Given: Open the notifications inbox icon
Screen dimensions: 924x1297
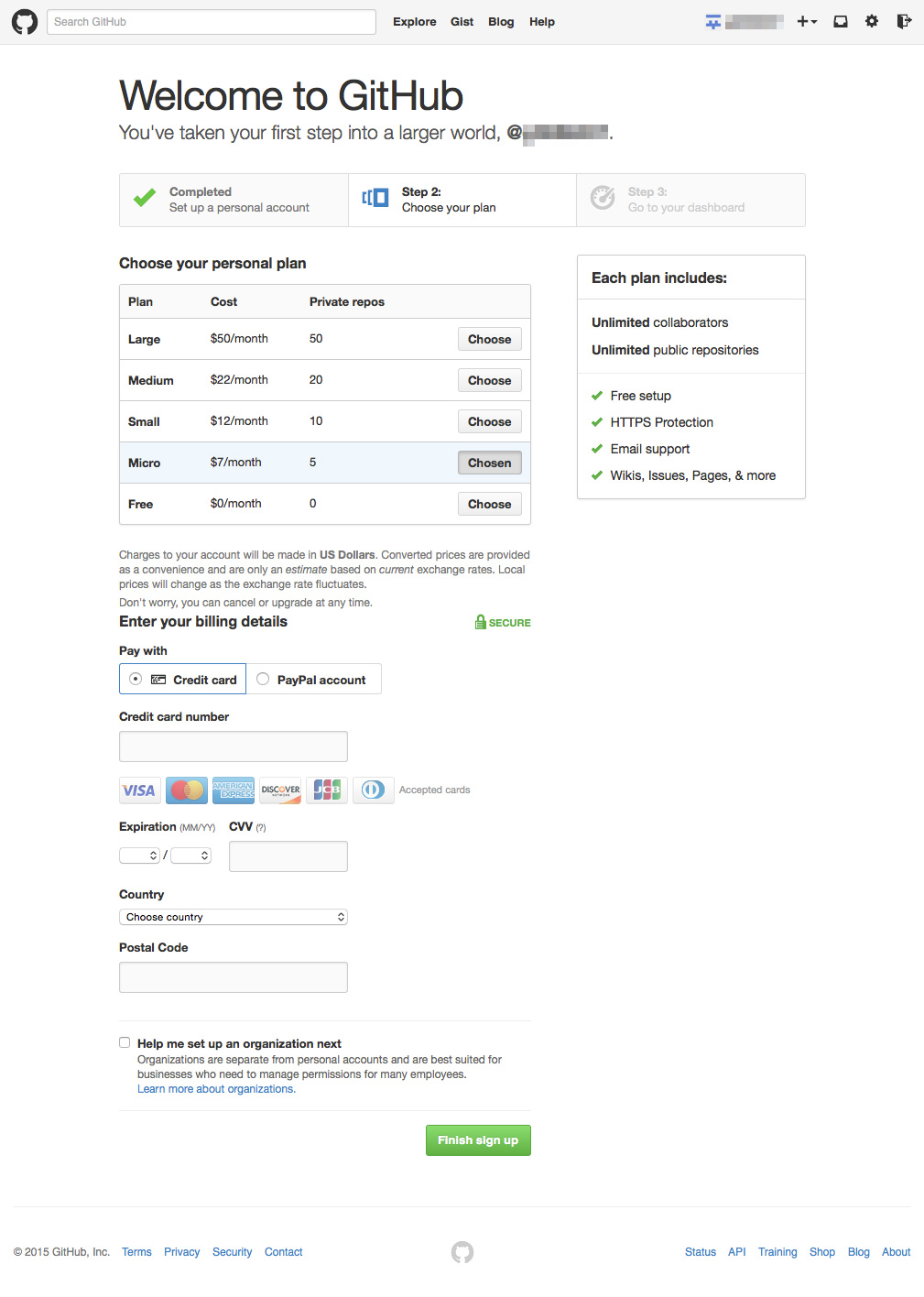Looking at the screenshot, I should tap(840, 22).
